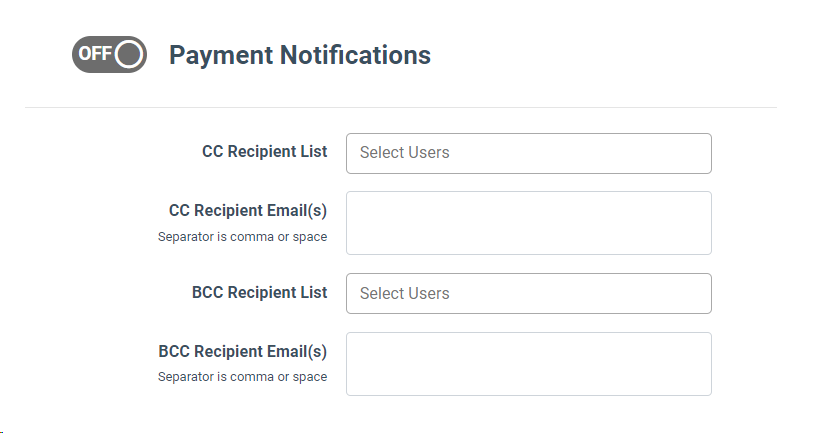Image resolution: width=816 pixels, height=433 pixels.
Task: Click the right end of the CC Recipient List field
Action: pos(695,153)
